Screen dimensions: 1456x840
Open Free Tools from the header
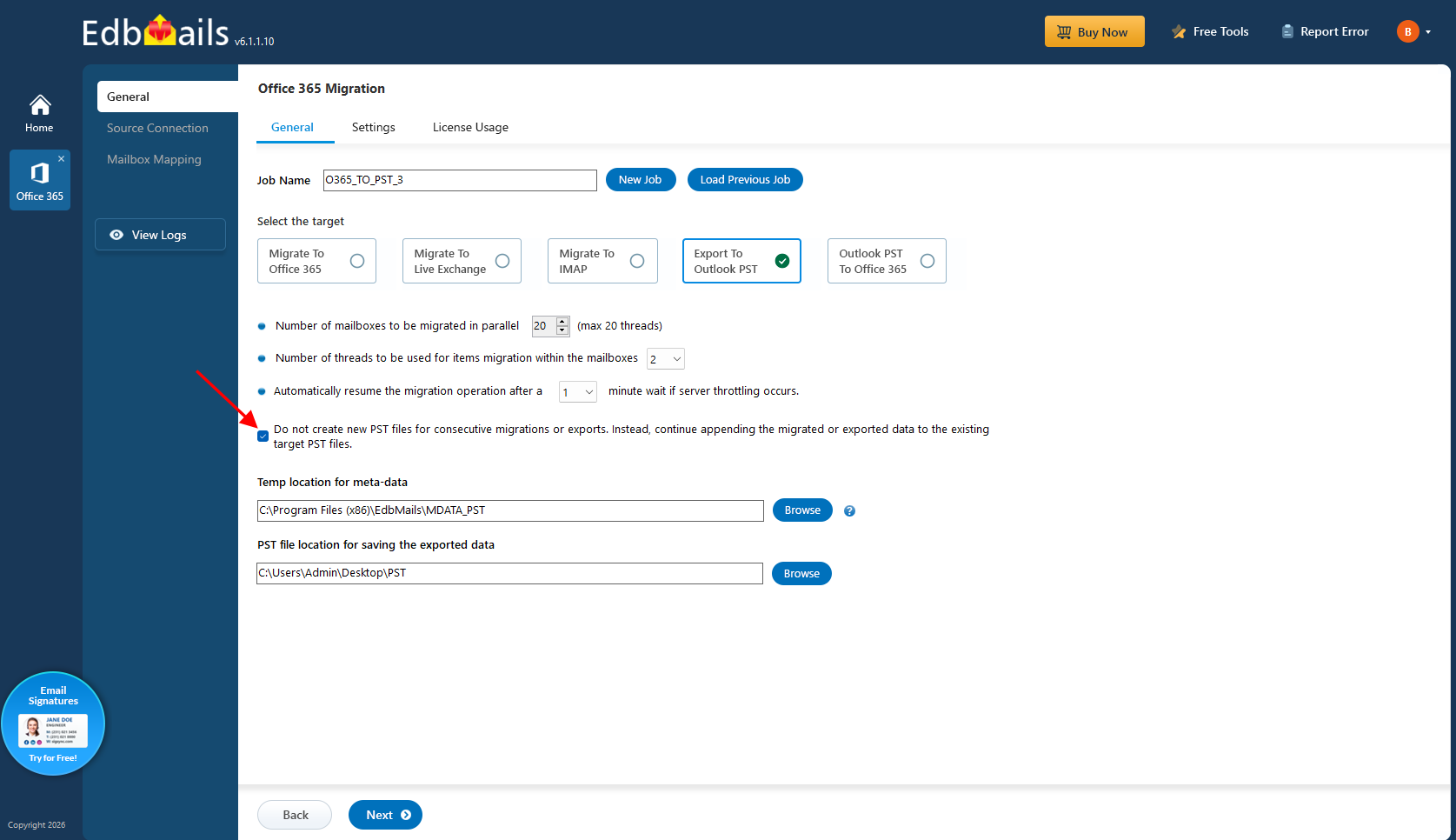click(1210, 31)
